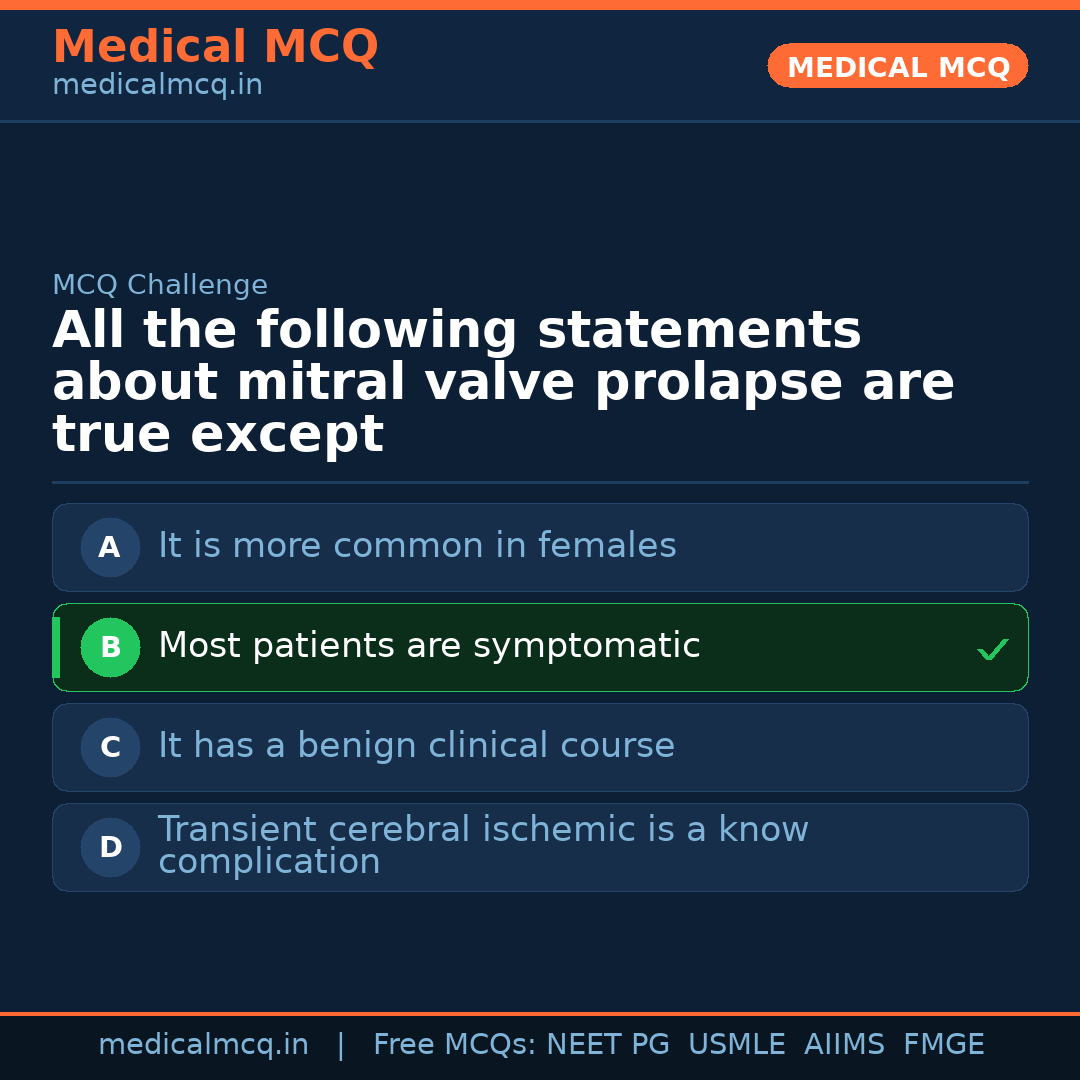This screenshot has height=1080, width=1080.
Task: Click the green letter B circle badge
Action: (110, 648)
